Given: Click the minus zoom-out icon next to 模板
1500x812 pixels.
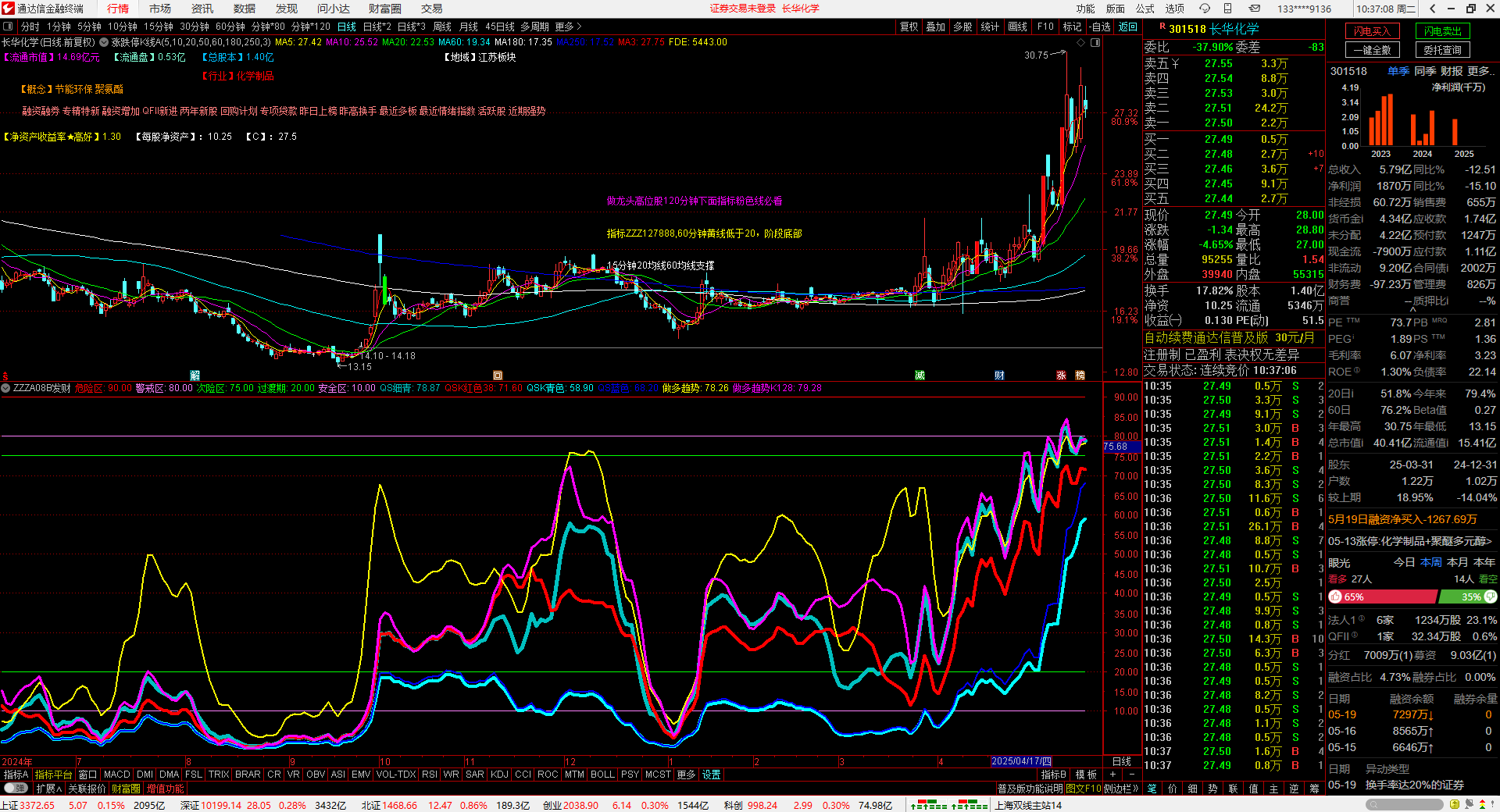Looking at the screenshot, I should [x=1132, y=775].
